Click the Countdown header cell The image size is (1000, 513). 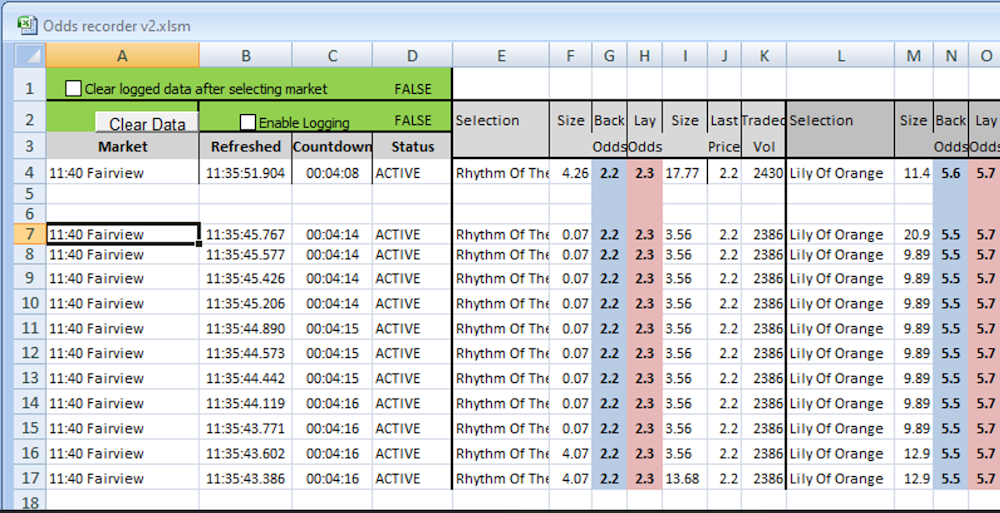[x=332, y=146]
